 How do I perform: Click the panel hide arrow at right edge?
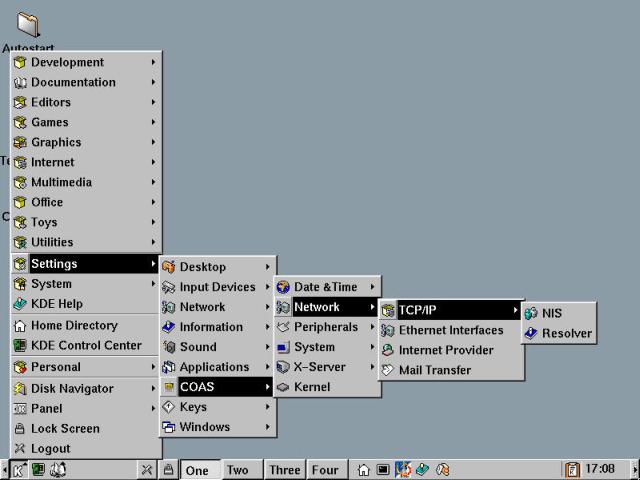coord(634,469)
